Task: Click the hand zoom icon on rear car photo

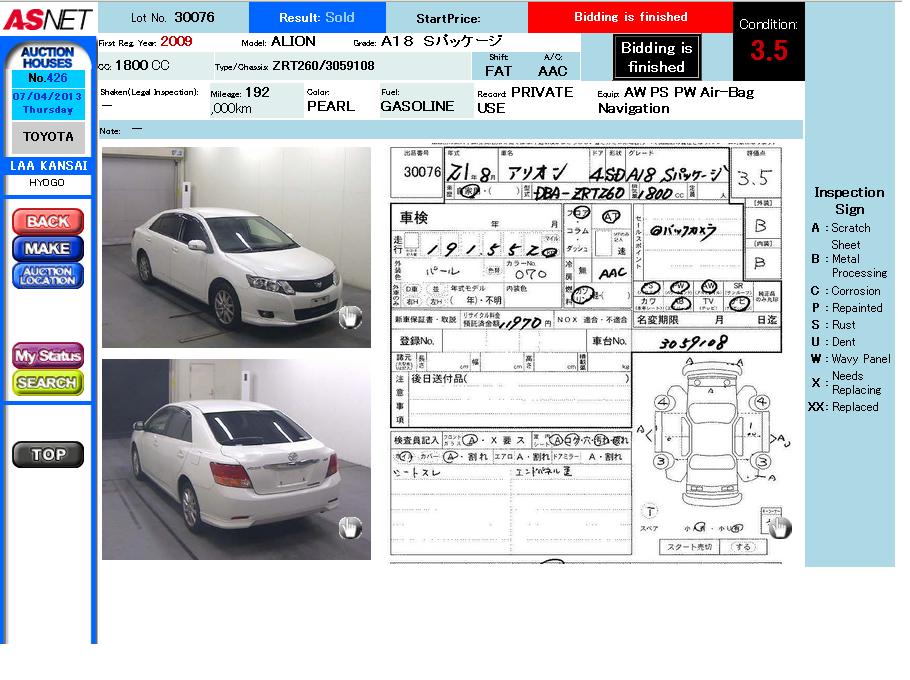Action: [x=350, y=528]
